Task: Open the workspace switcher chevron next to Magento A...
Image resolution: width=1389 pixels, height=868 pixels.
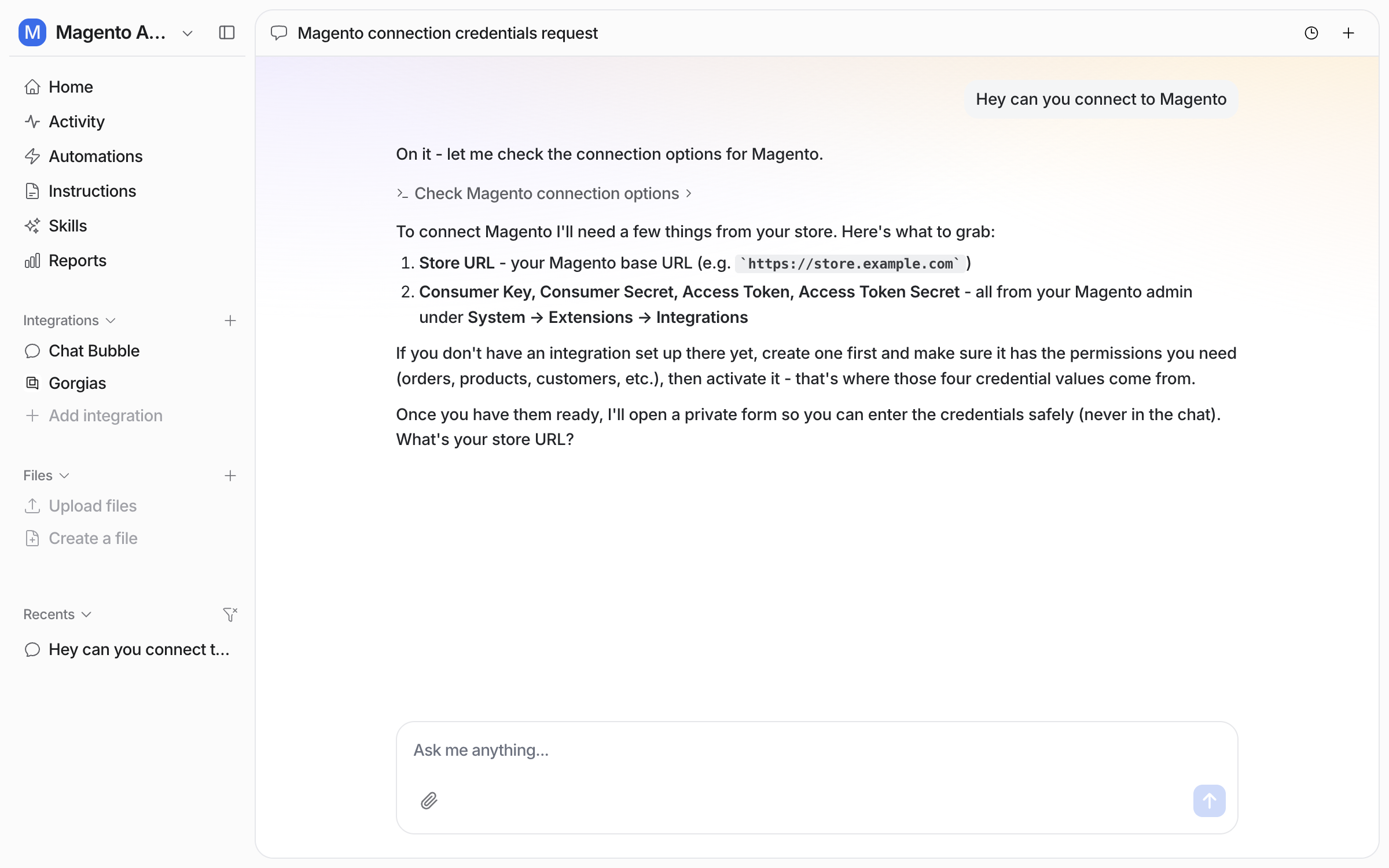Action: (x=188, y=34)
